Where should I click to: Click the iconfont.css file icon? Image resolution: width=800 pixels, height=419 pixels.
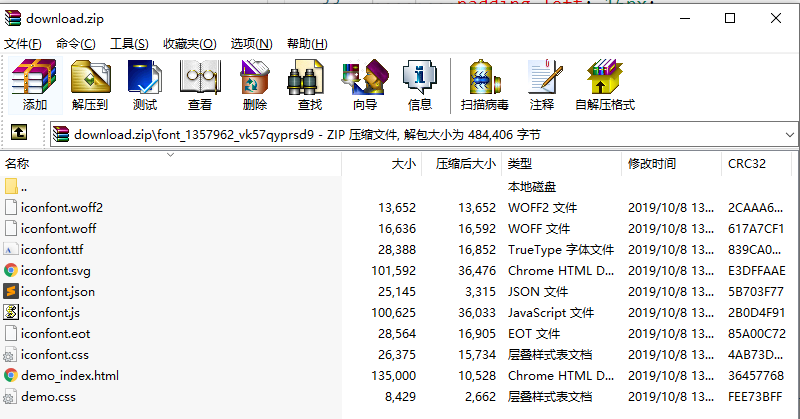point(11,354)
